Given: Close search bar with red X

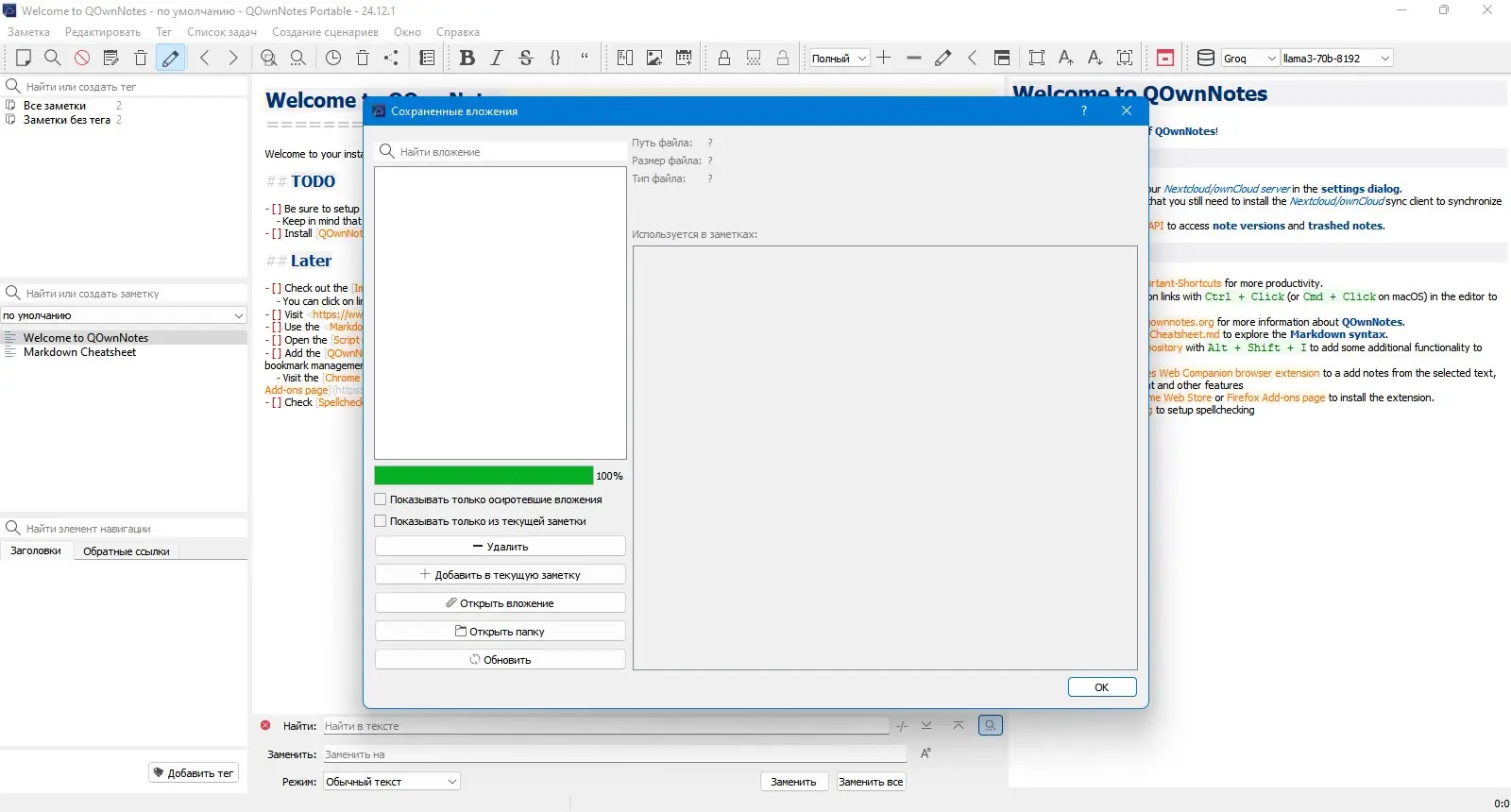Looking at the screenshot, I should 265,725.
